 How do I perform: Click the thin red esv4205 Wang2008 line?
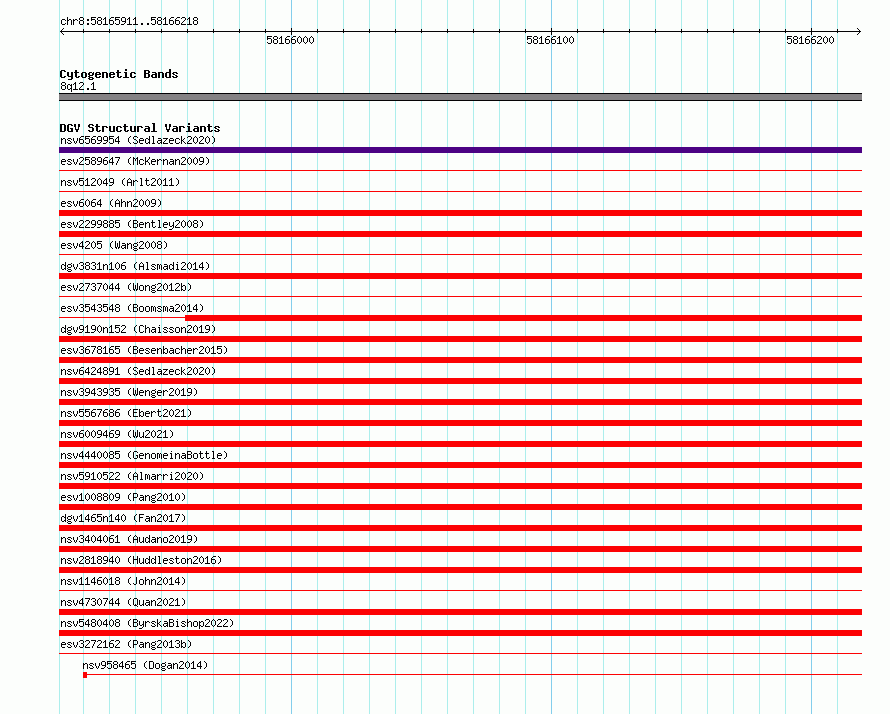[x=460, y=254]
